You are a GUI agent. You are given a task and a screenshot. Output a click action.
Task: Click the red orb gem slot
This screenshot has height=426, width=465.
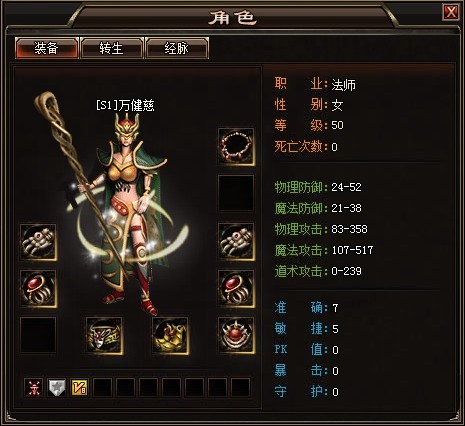pyautogui.click(x=236, y=336)
